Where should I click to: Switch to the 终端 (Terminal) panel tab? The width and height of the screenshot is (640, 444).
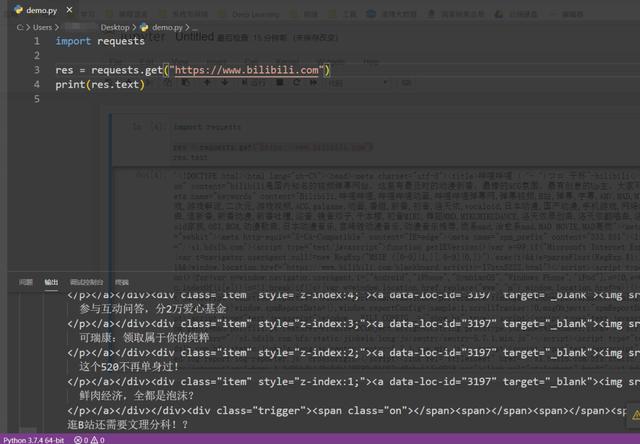[122, 282]
